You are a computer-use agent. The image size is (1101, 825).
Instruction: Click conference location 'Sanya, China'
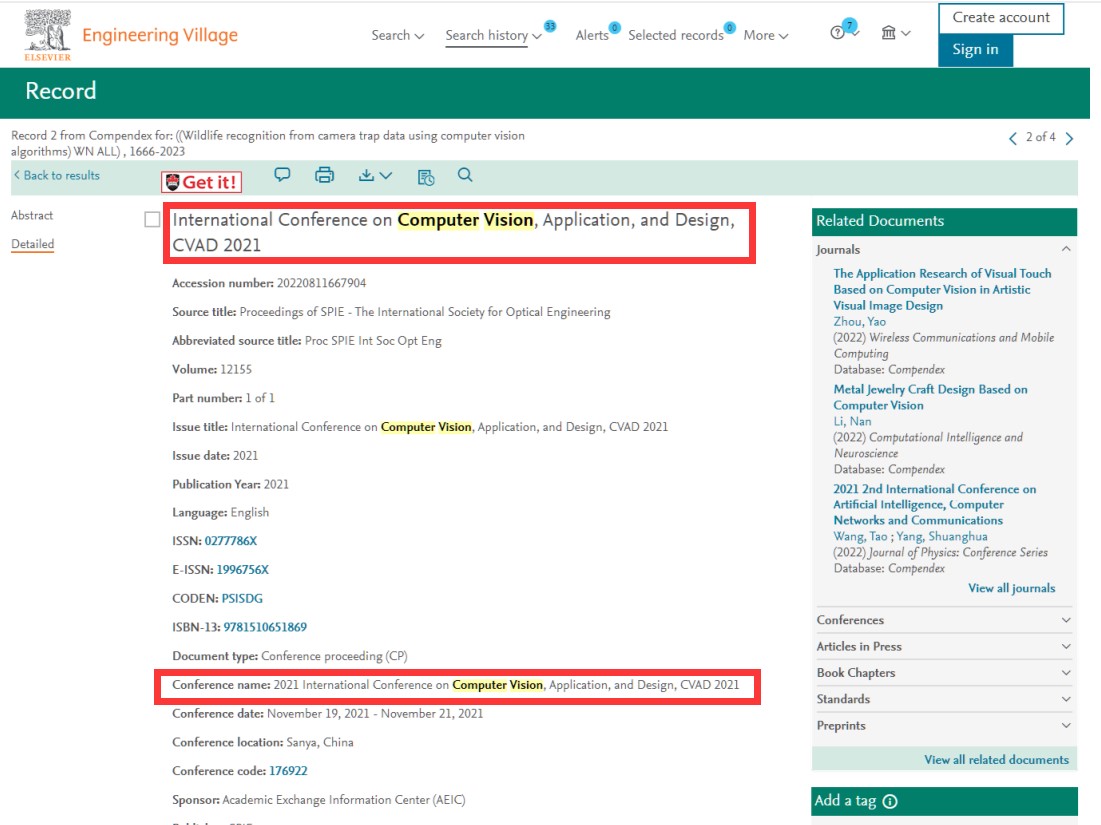coord(319,742)
